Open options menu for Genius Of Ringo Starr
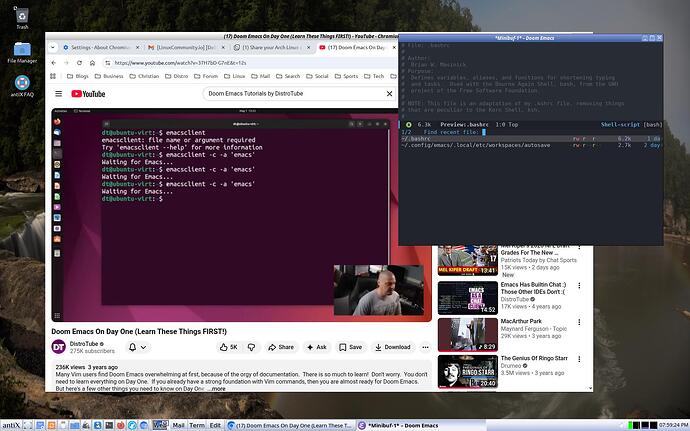690x431 pixels. pos(579,359)
